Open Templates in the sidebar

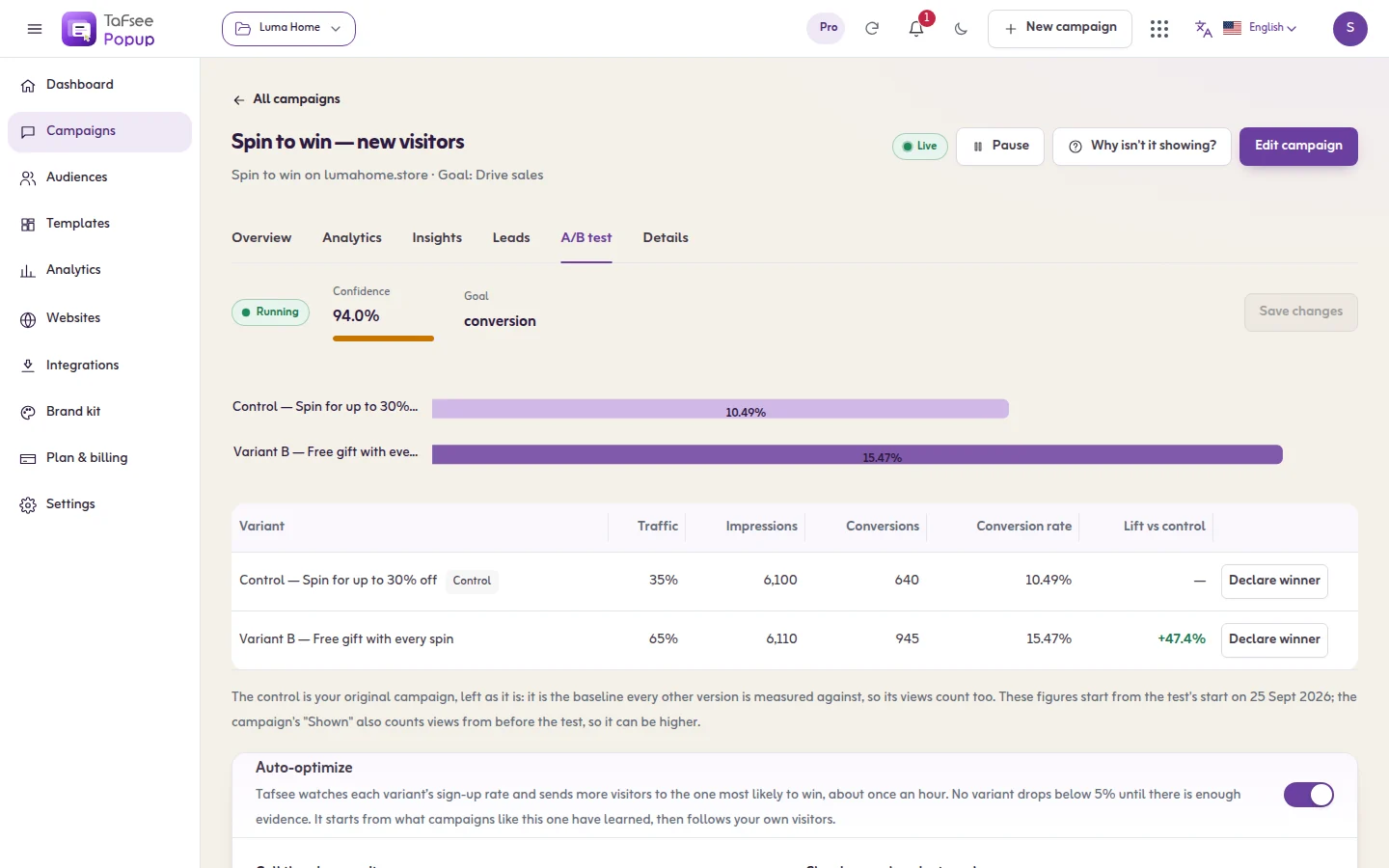100,225
